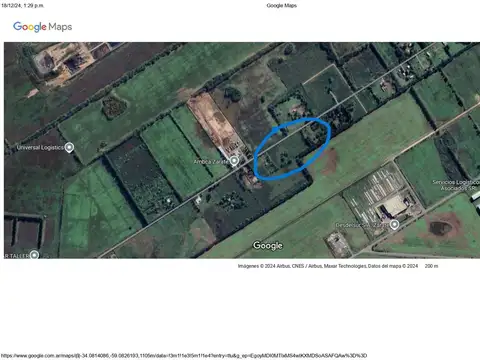Viewport: 480px width, 360px height.
Task: Open the Desdelsur SA Zarate pin
Action: click(x=394, y=225)
